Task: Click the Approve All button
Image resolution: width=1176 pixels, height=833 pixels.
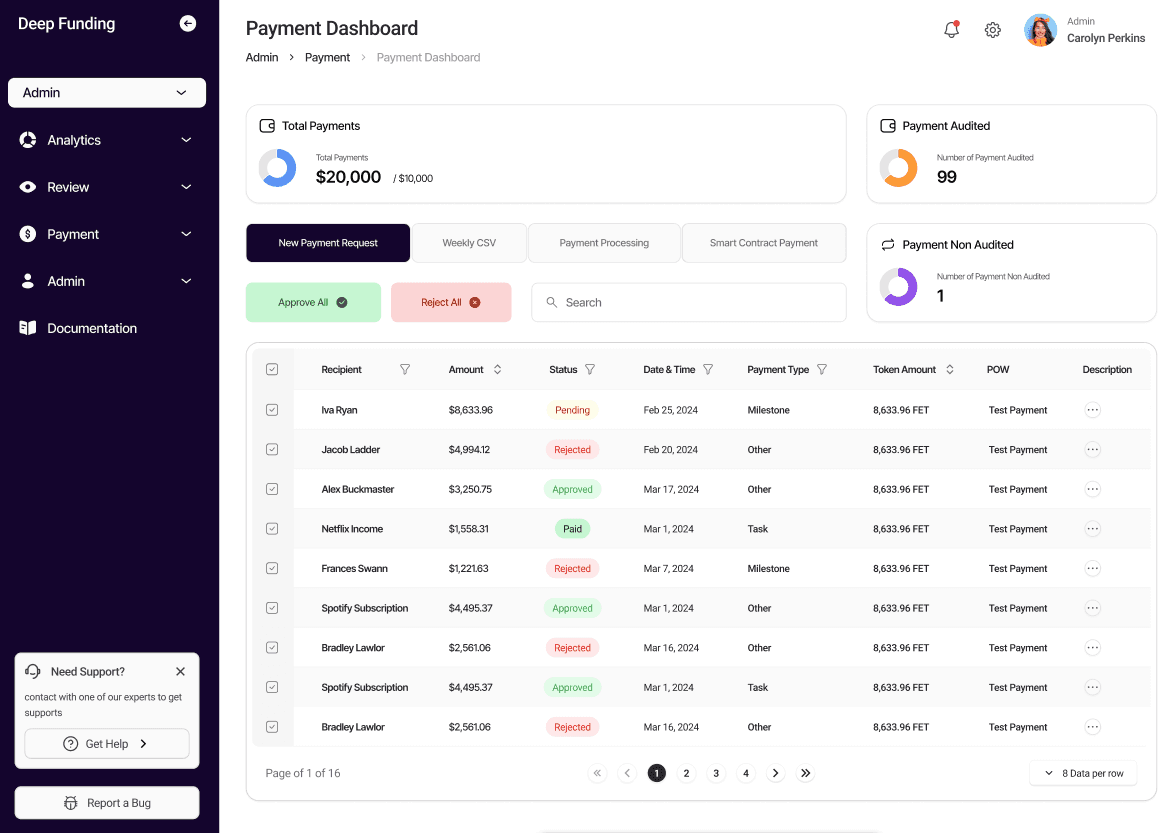Action: [x=313, y=302]
